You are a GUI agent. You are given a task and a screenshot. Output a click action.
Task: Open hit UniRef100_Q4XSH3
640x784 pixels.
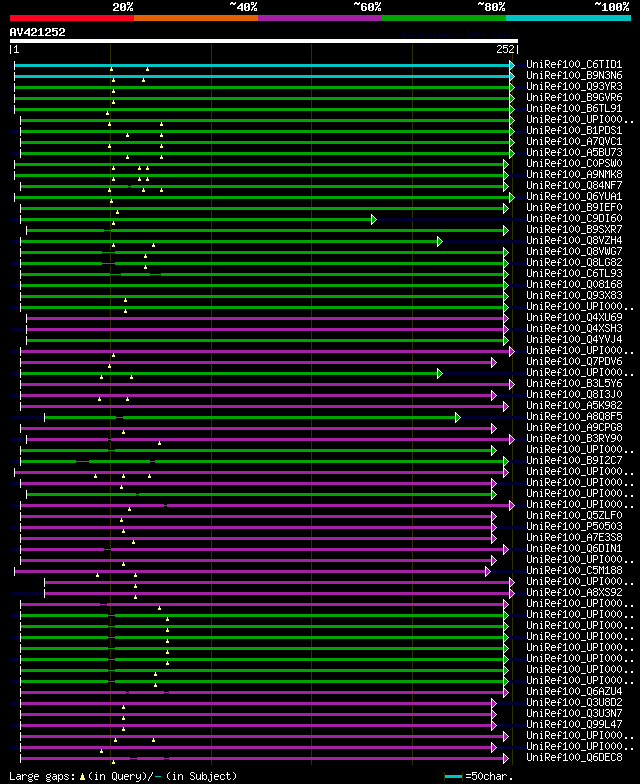(x=574, y=328)
